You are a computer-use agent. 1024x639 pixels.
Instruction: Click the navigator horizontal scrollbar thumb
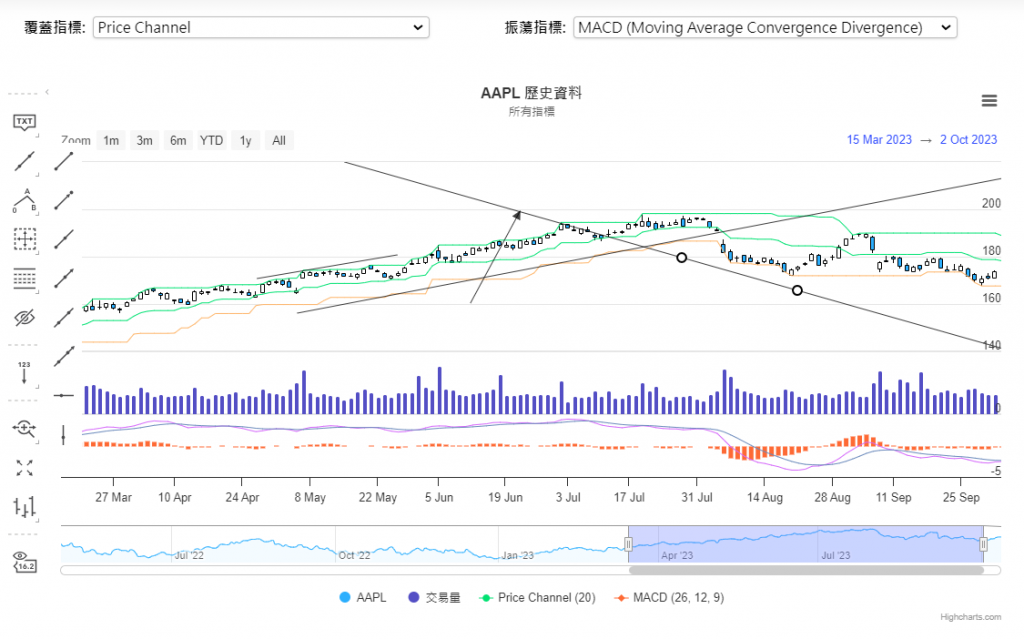pos(806,570)
